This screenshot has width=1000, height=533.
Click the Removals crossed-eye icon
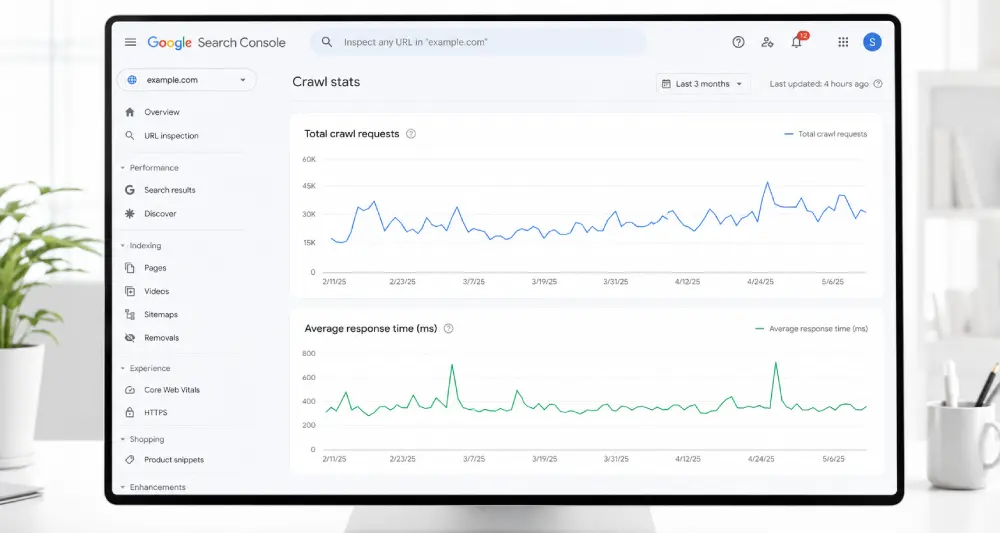130,338
